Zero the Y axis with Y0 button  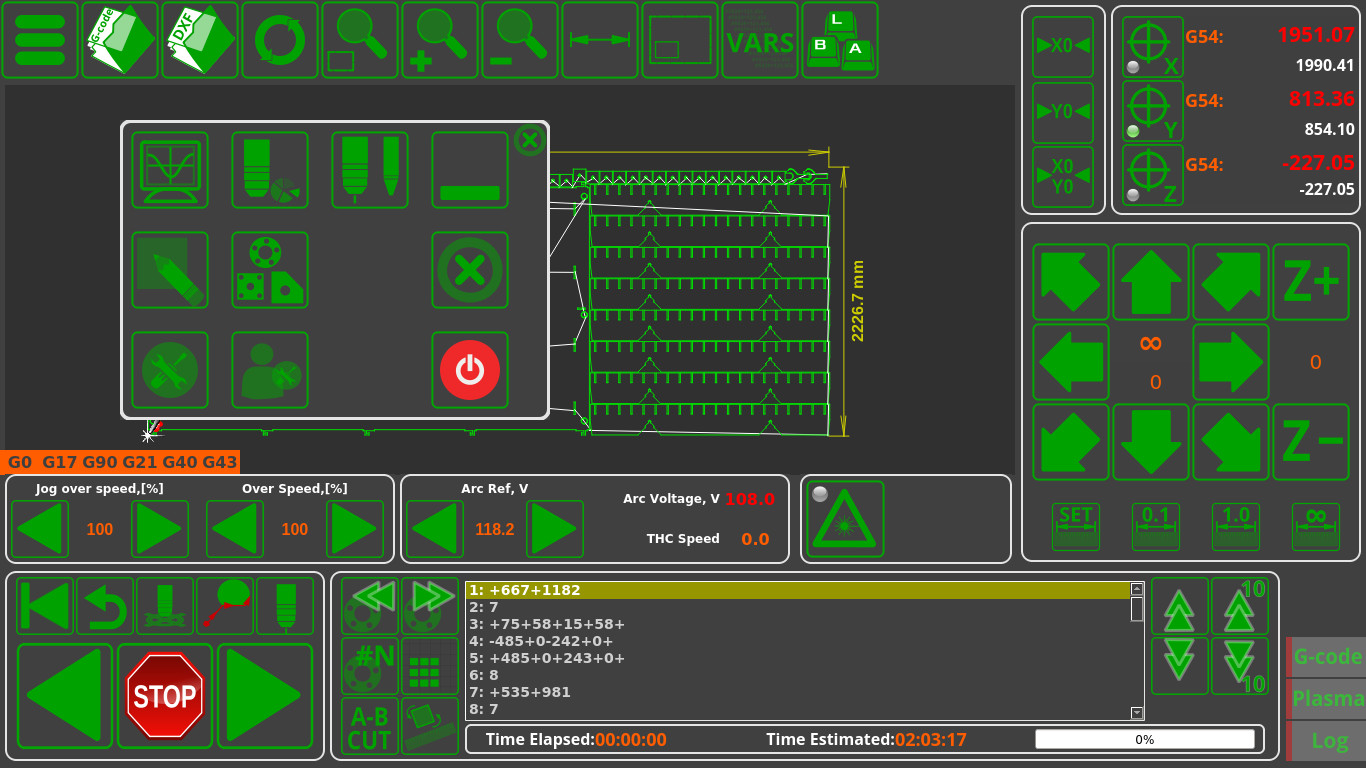pos(1063,111)
